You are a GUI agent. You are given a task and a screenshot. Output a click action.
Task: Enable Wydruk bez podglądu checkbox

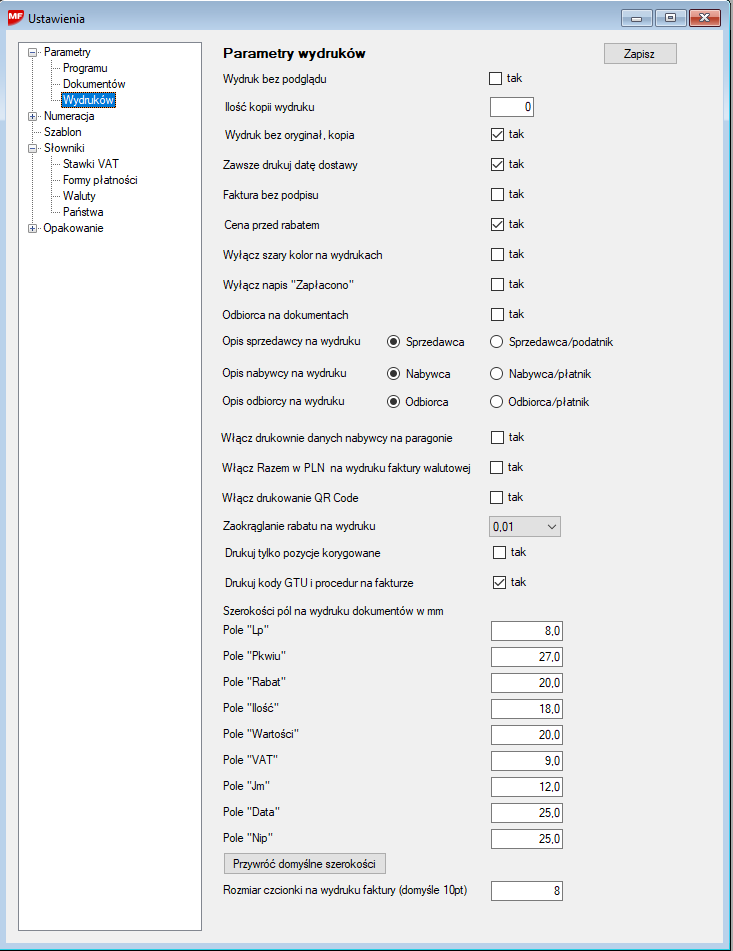tap(496, 78)
